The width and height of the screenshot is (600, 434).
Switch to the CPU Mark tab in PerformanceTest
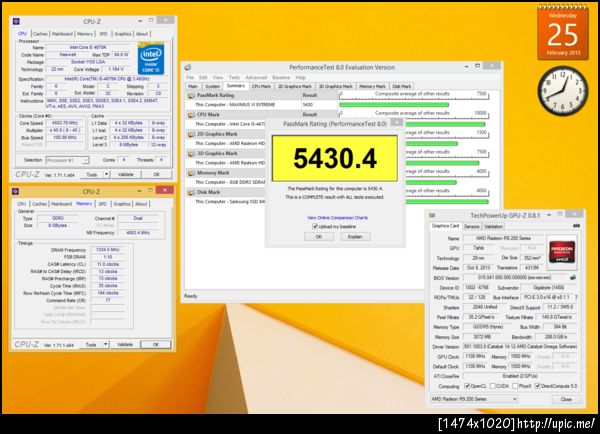point(261,86)
